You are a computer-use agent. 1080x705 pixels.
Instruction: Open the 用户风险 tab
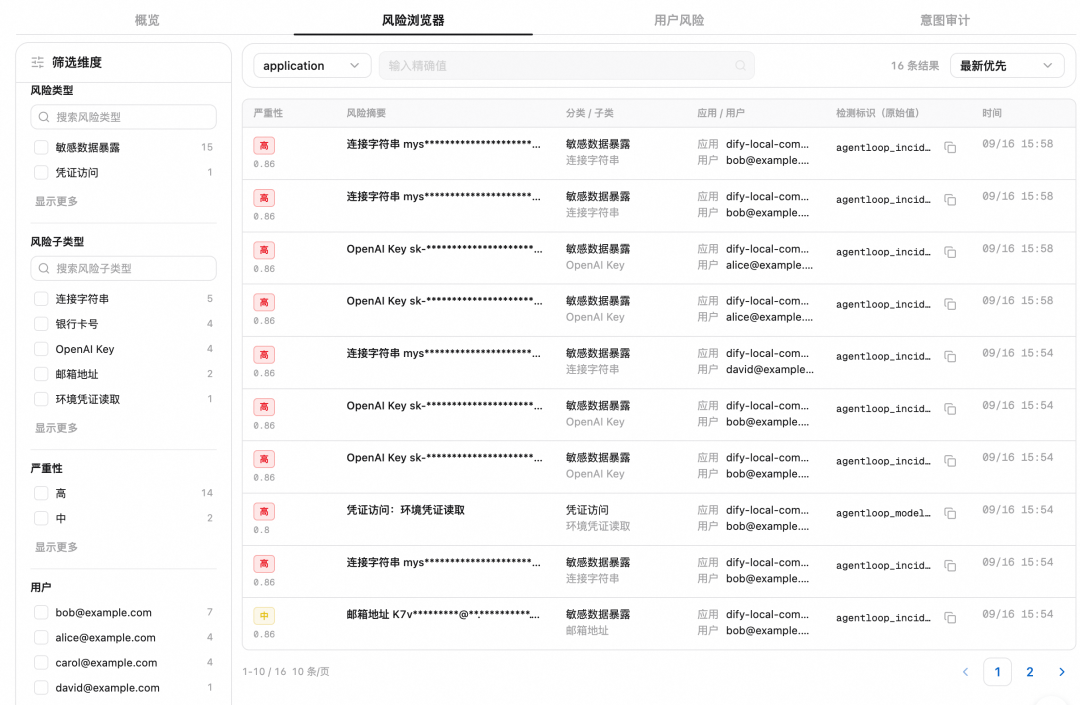pos(679,20)
